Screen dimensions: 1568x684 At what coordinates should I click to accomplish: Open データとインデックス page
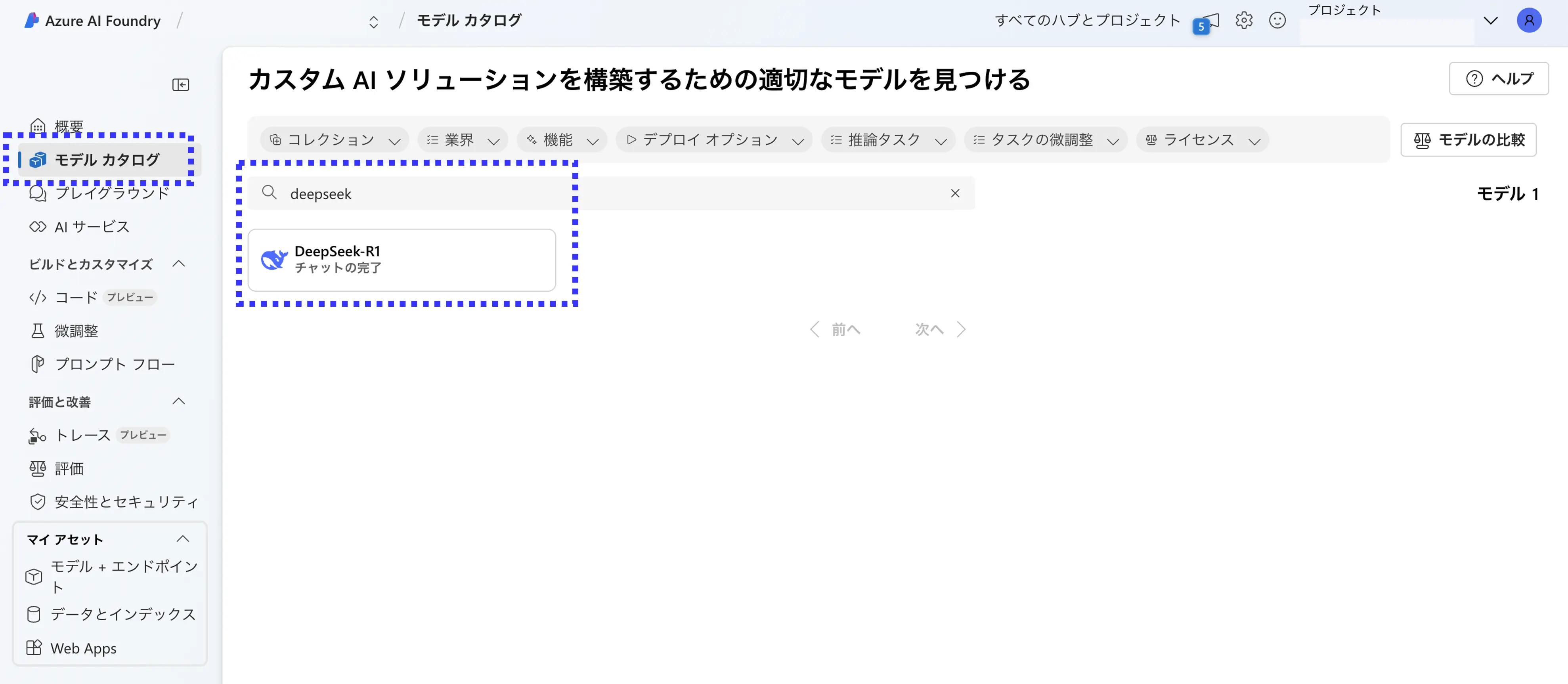pyautogui.click(x=111, y=614)
